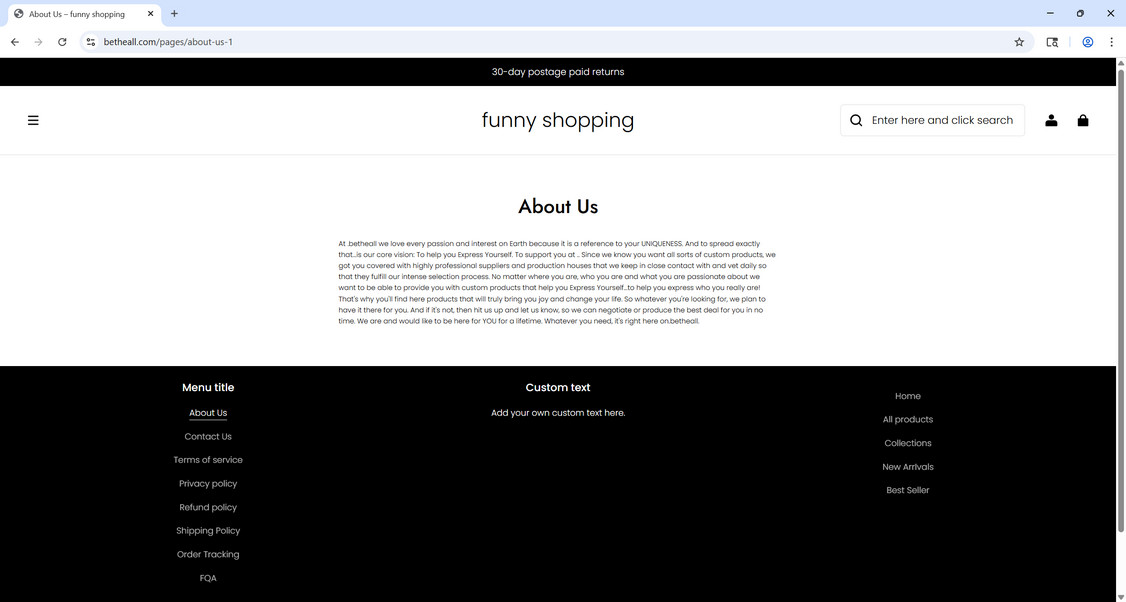The height and width of the screenshot is (602, 1126).
Task: Open the Shipping Policy page
Action: coord(208,530)
